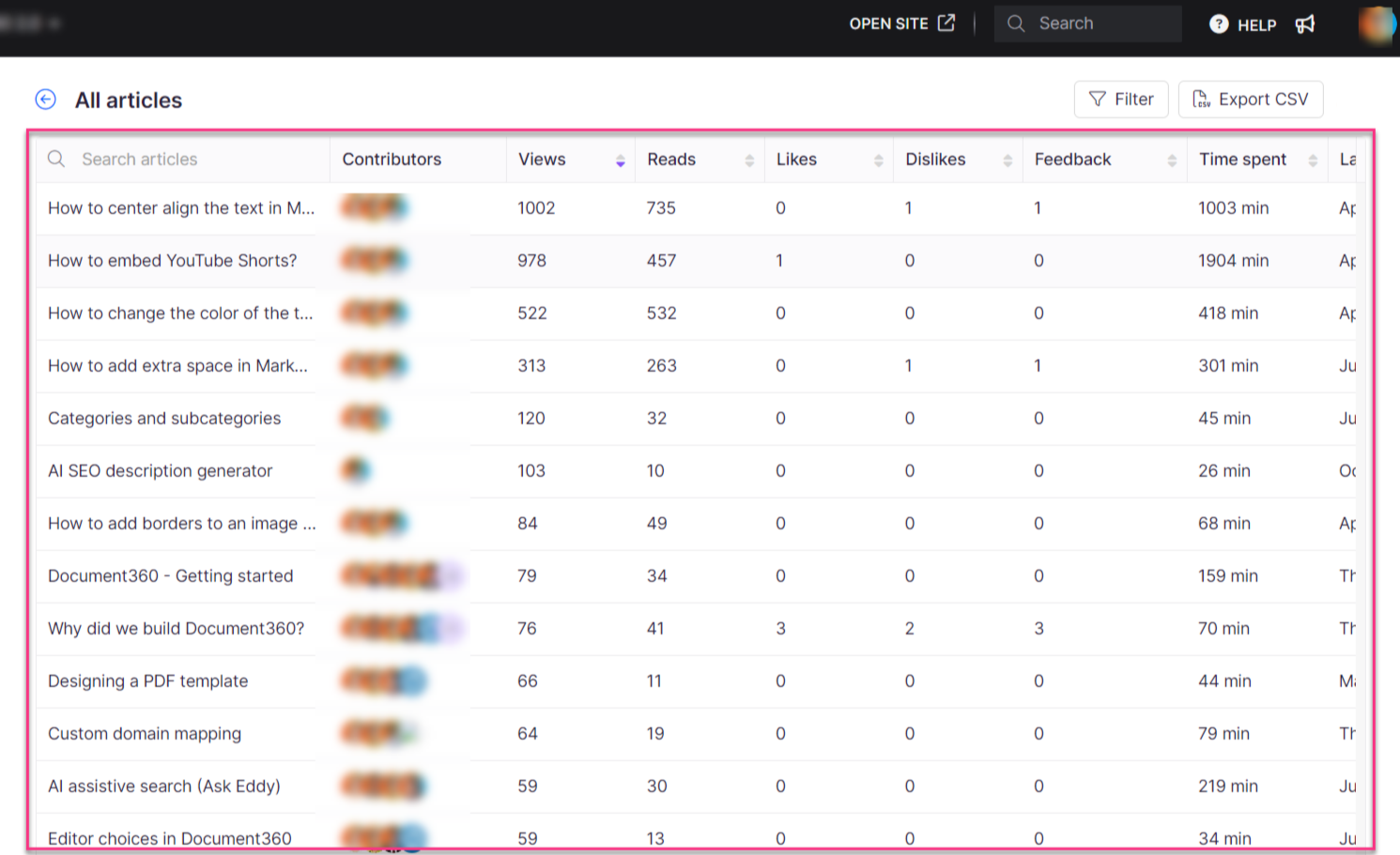Sort by Dislikes using sort arrows
The width and height of the screenshot is (1400, 855).
pos(1008,160)
